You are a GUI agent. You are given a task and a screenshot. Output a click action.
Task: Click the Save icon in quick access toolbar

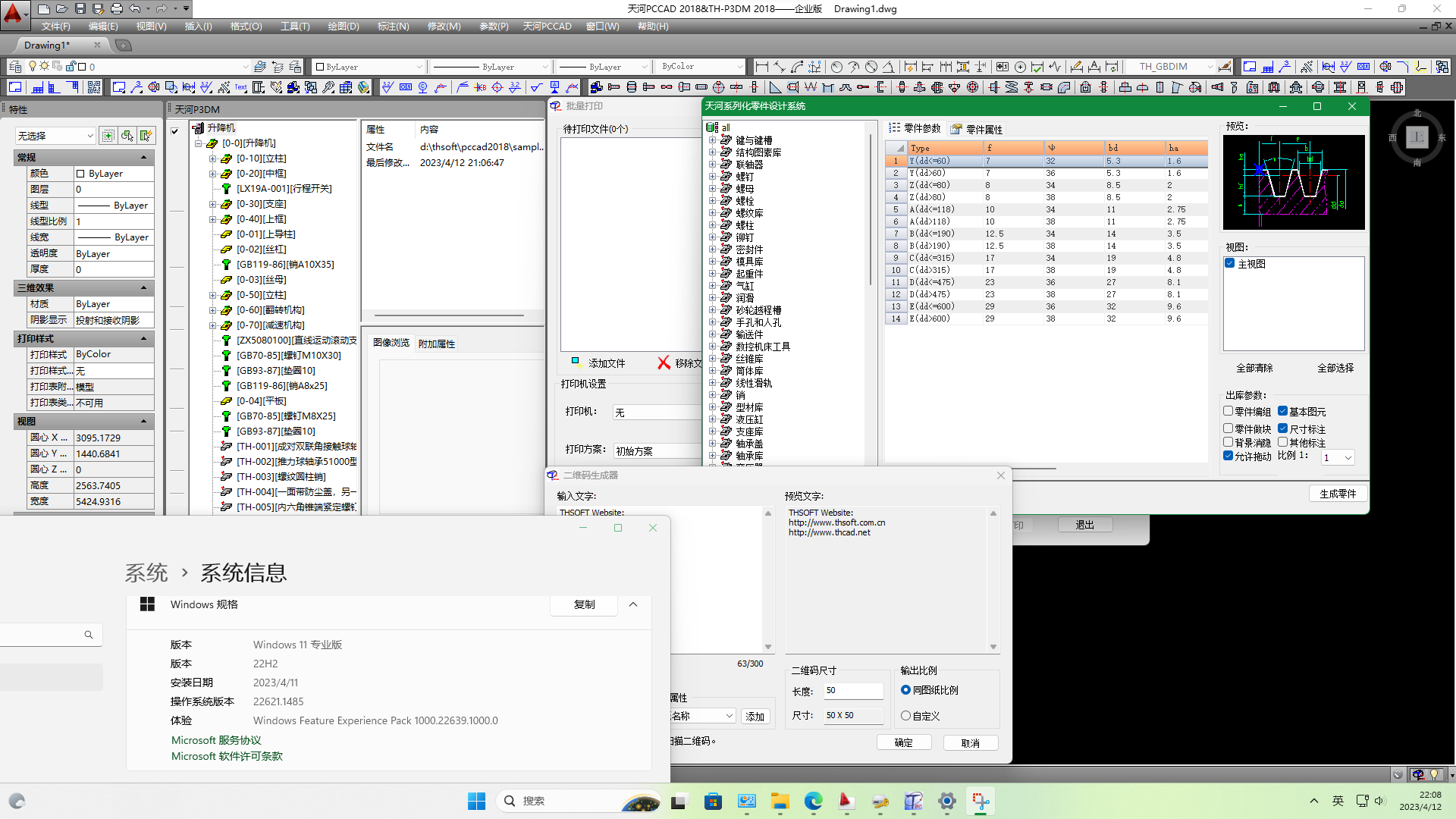[x=80, y=9]
